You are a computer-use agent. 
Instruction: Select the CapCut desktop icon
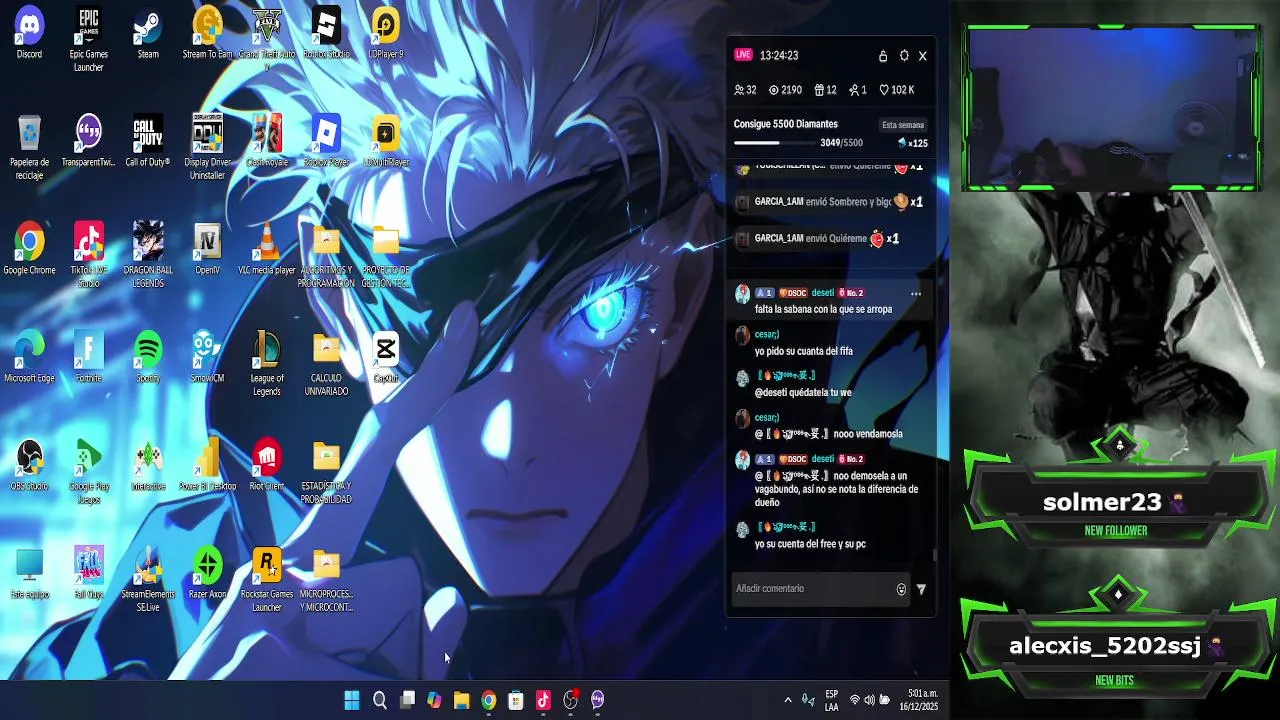coord(385,358)
